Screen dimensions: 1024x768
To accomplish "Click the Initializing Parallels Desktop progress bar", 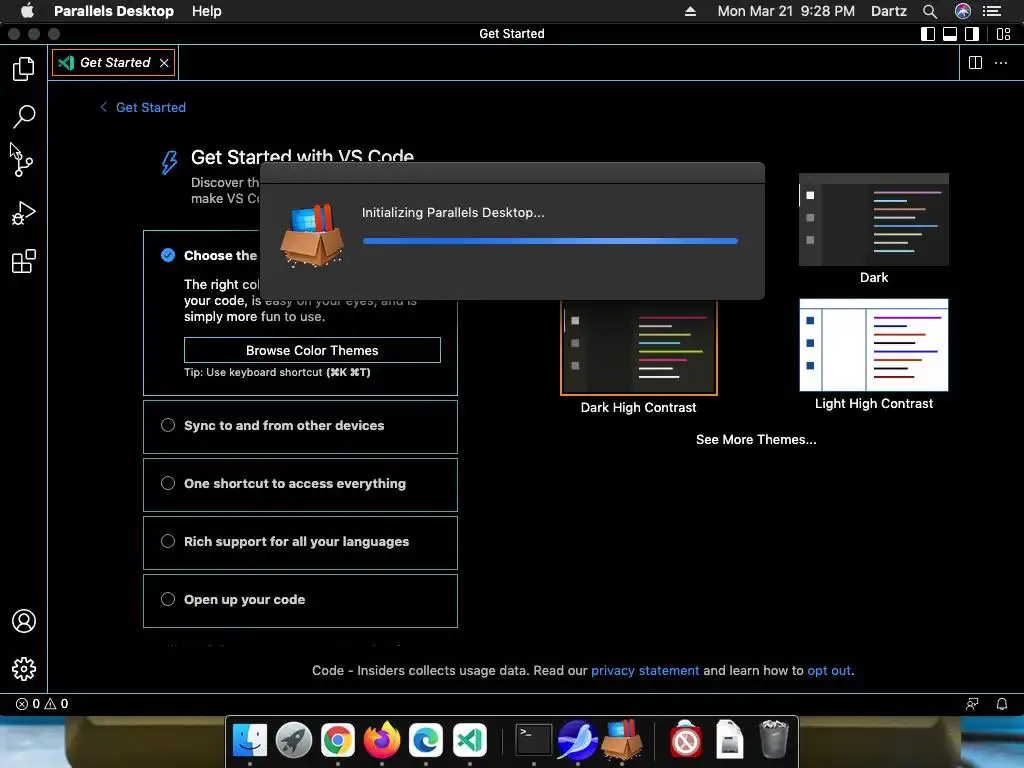I will coord(550,241).
